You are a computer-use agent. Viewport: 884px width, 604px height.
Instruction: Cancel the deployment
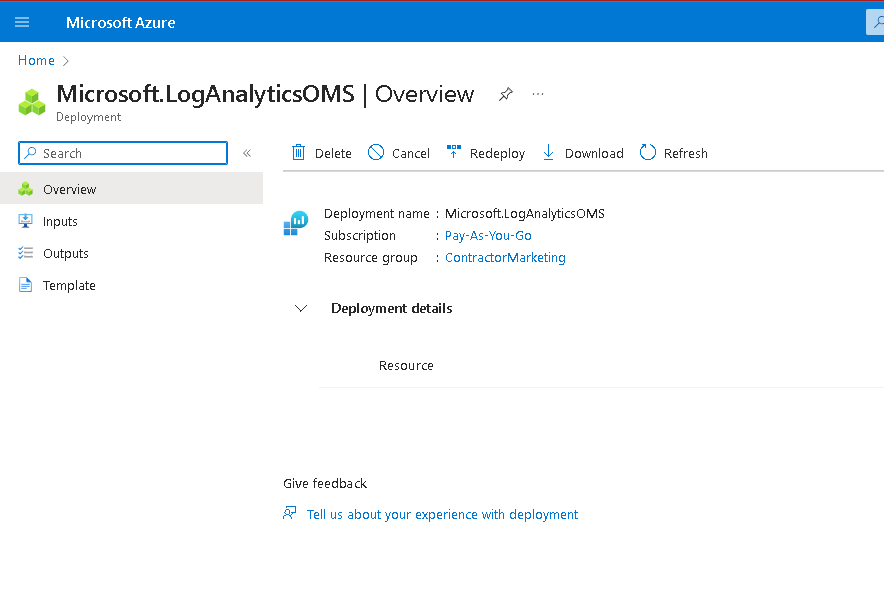[x=399, y=153]
